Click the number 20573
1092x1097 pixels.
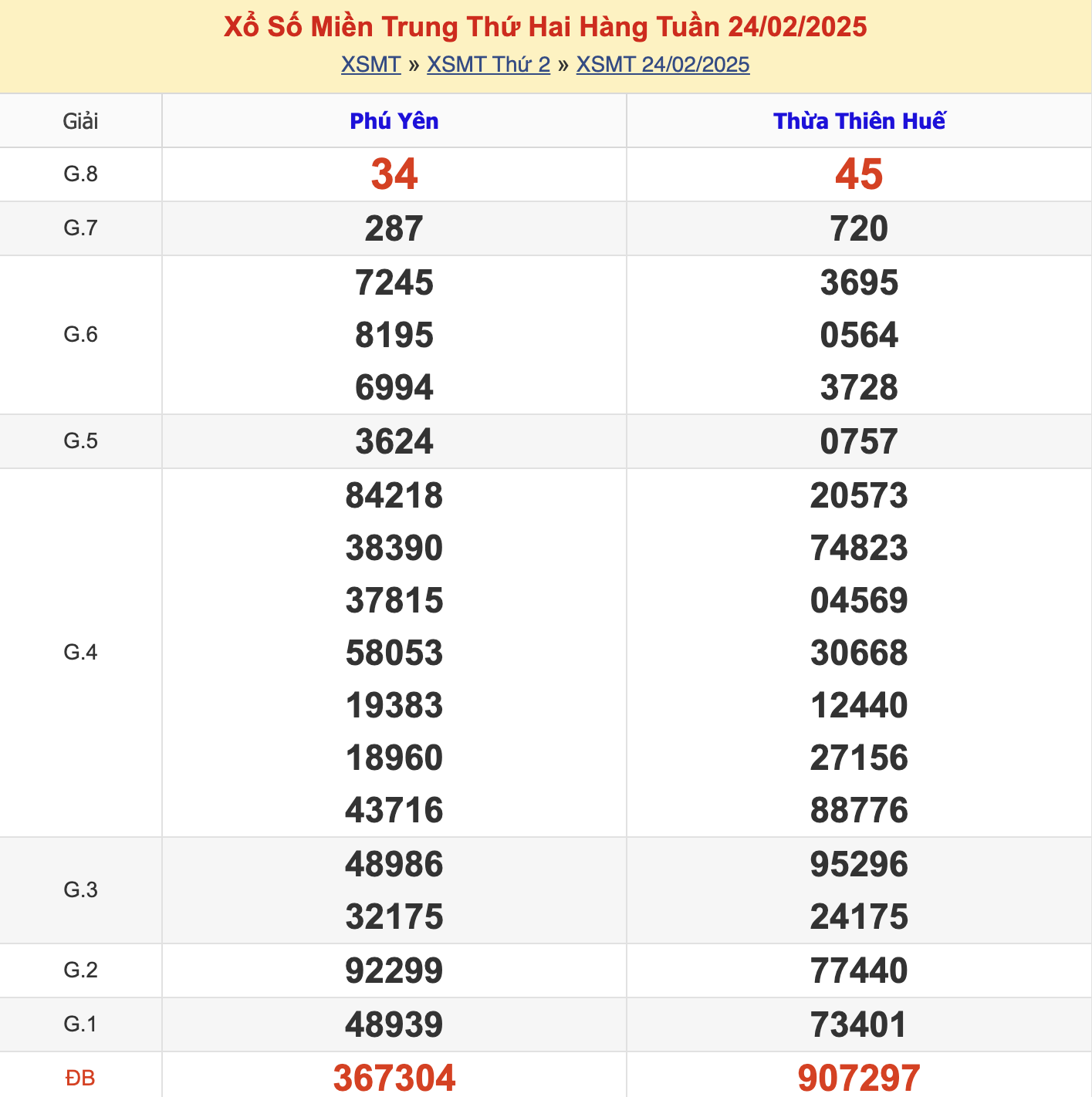(x=859, y=495)
